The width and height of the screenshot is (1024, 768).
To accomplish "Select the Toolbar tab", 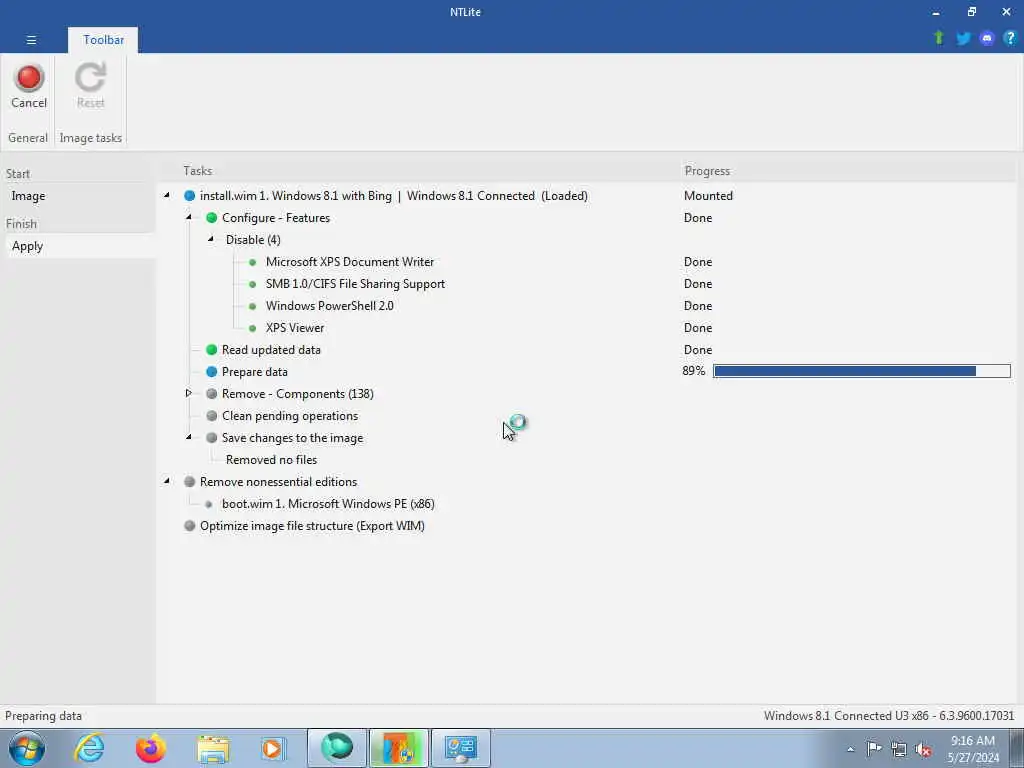I will (103, 40).
